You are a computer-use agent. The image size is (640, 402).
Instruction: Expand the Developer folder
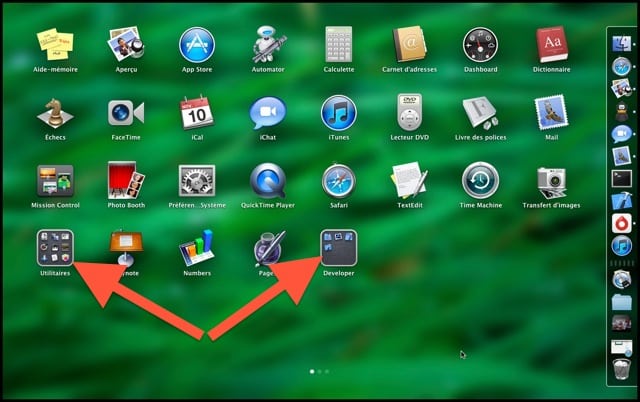pyautogui.click(x=338, y=248)
